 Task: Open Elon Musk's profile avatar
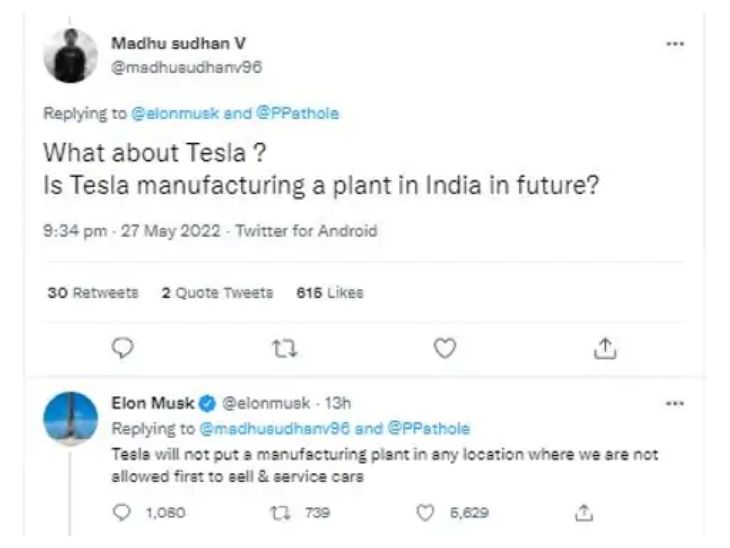[x=71, y=418]
